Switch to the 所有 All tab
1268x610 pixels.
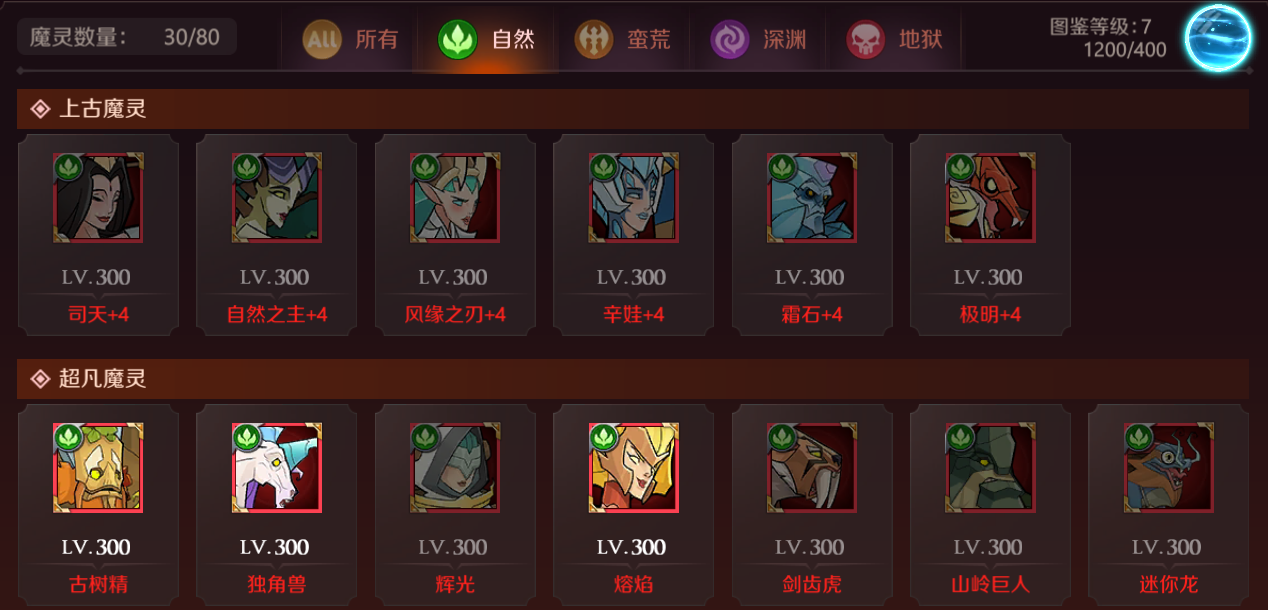pos(351,40)
